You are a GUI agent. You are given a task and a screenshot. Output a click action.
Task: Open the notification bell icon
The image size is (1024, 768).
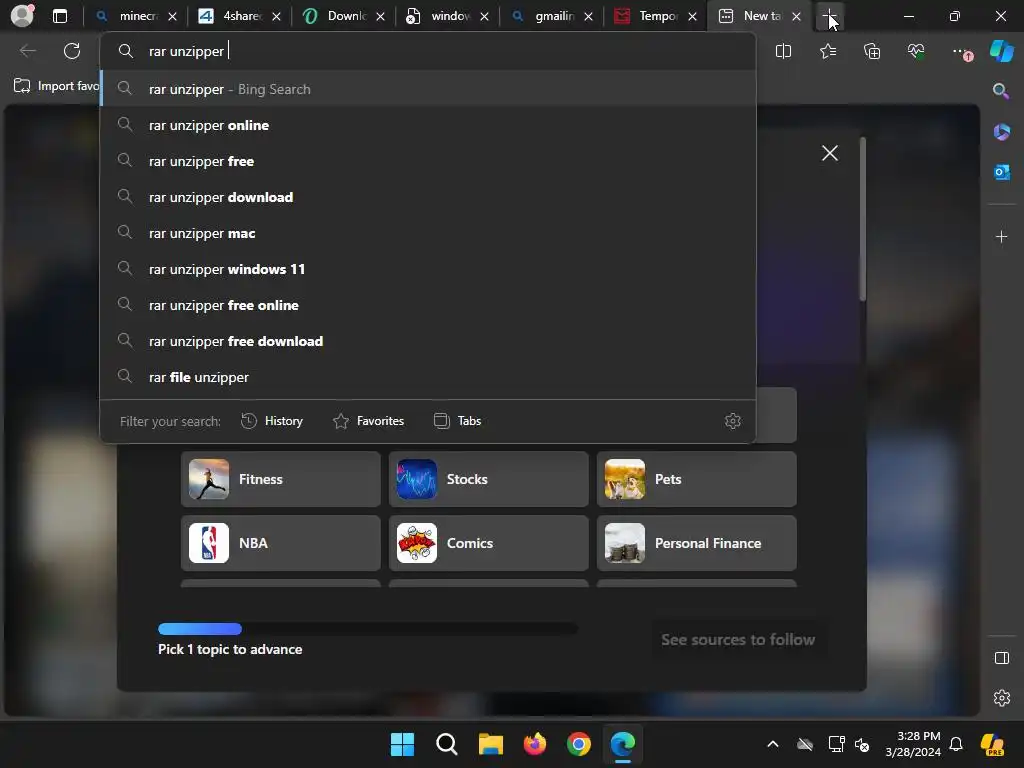[x=955, y=744]
